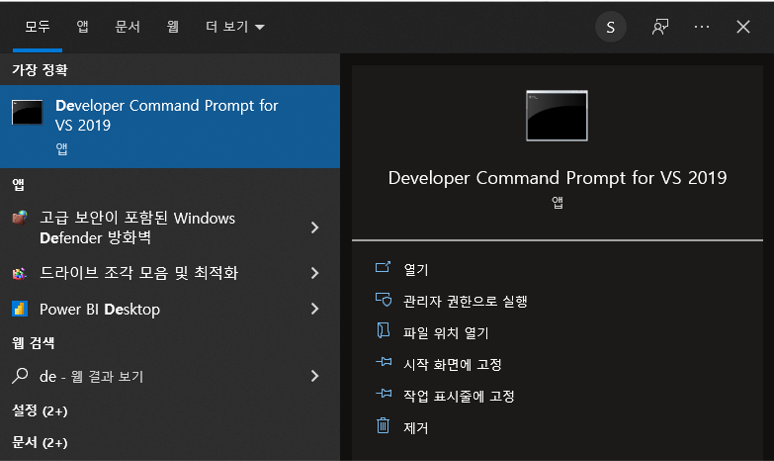Viewport: 774px width, 461px height.
Task: Open the 더 보기 dropdown
Action: point(235,27)
